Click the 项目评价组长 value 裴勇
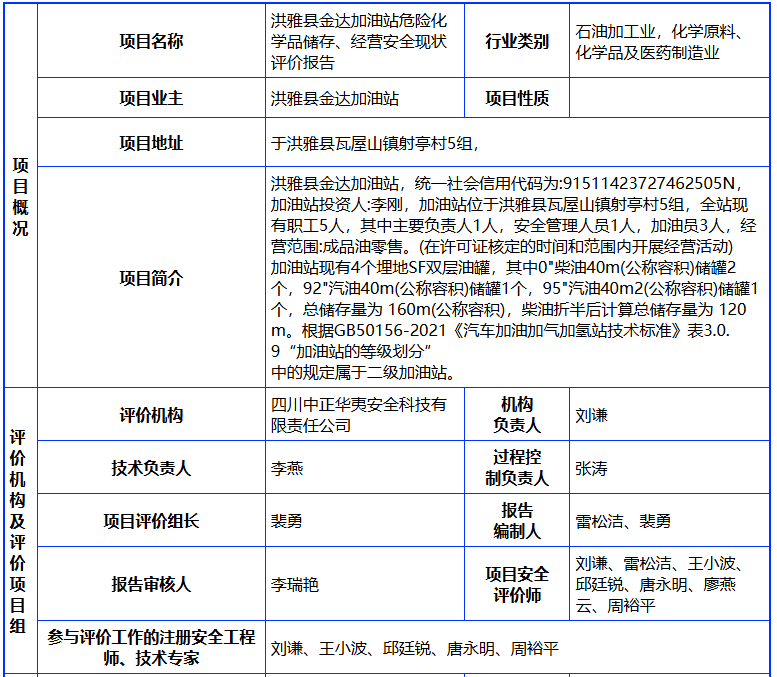 point(286,521)
